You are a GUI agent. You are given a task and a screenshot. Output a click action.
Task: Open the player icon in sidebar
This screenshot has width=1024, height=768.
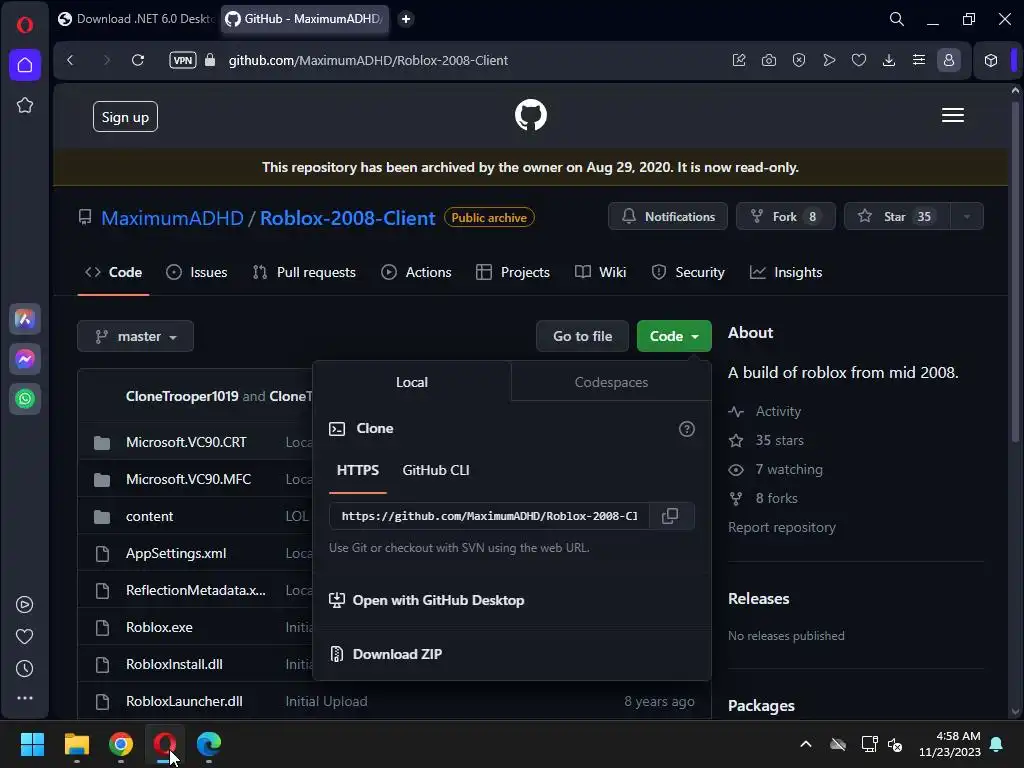pos(24,604)
